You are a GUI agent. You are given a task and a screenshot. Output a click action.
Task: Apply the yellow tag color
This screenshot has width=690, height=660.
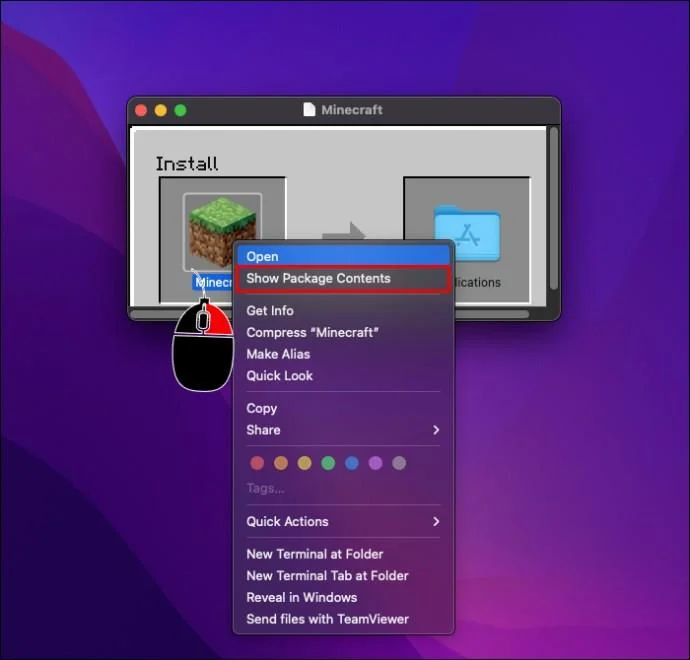point(305,463)
